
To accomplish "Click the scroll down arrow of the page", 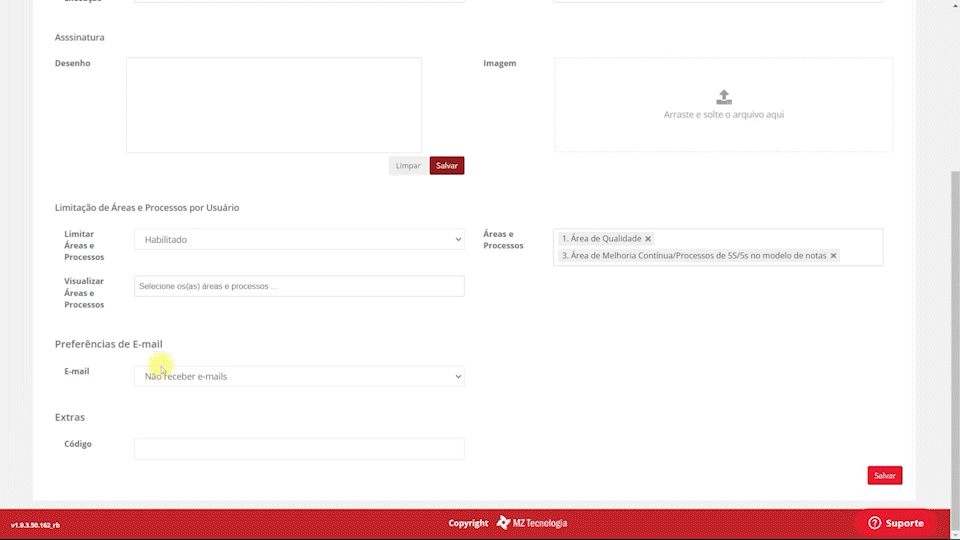I will [x=955, y=535].
